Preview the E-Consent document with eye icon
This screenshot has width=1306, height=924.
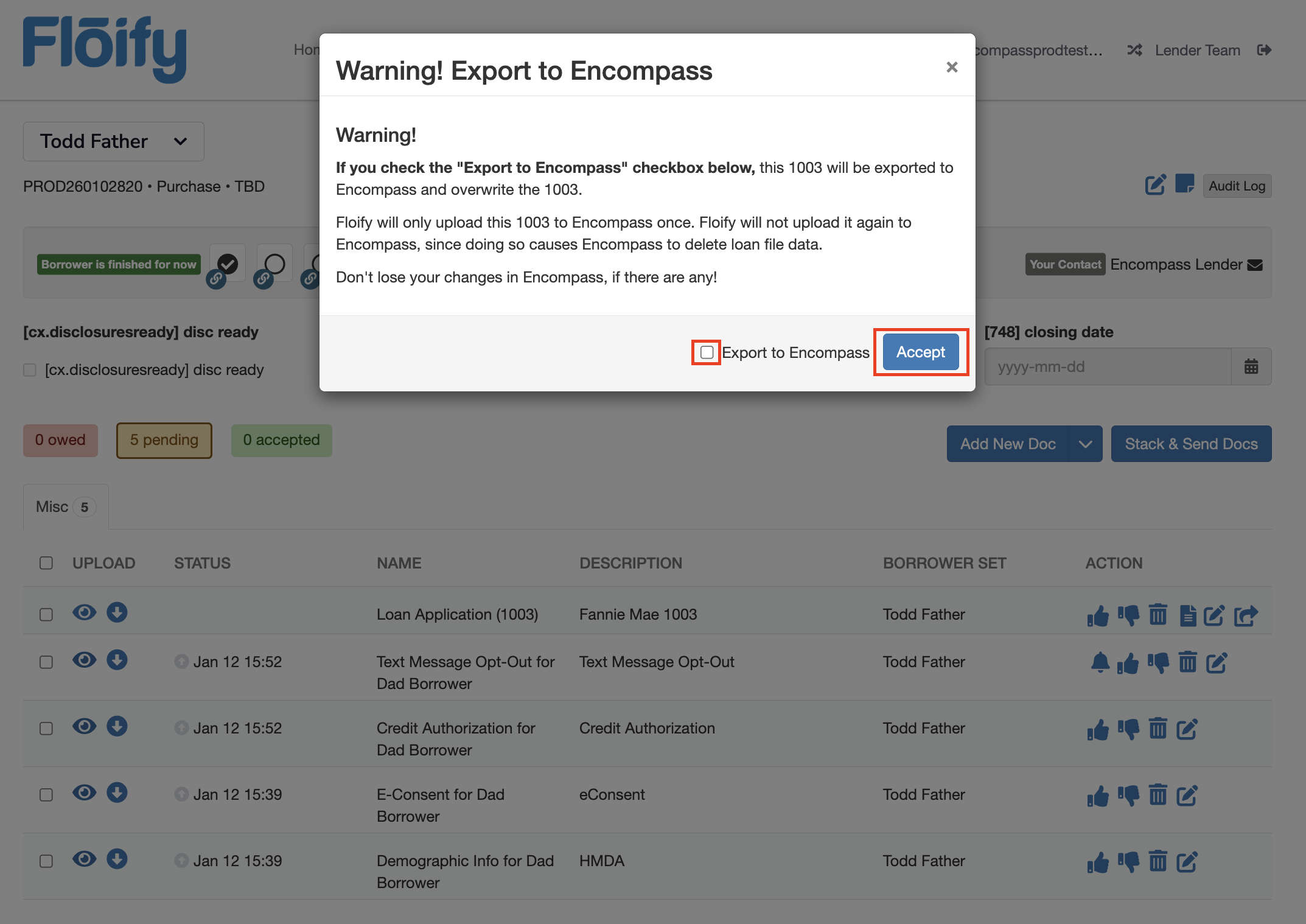pyautogui.click(x=85, y=793)
